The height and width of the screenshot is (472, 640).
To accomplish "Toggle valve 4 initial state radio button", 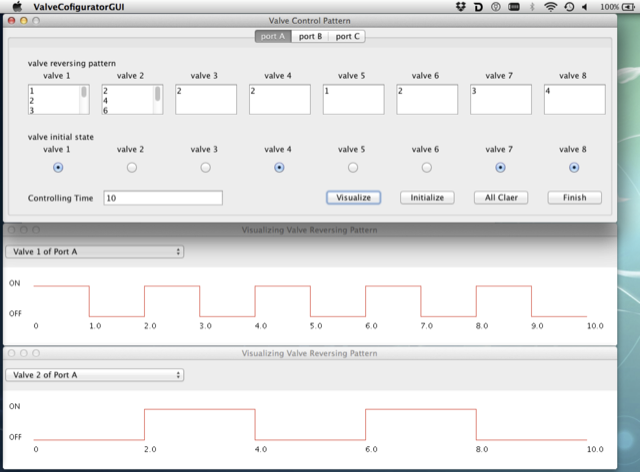I will click(279, 167).
